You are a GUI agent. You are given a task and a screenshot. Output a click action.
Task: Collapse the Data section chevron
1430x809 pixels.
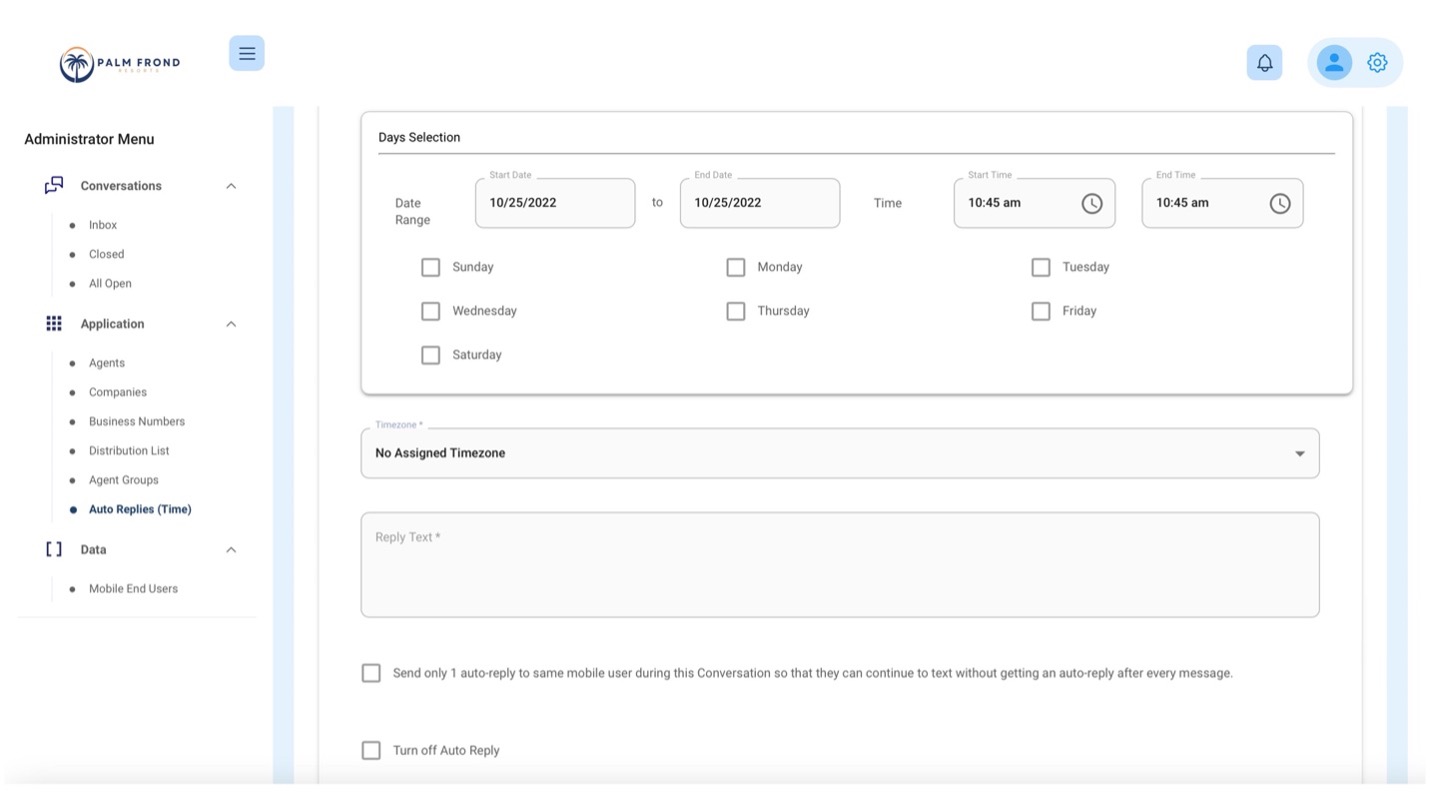point(231,550)
